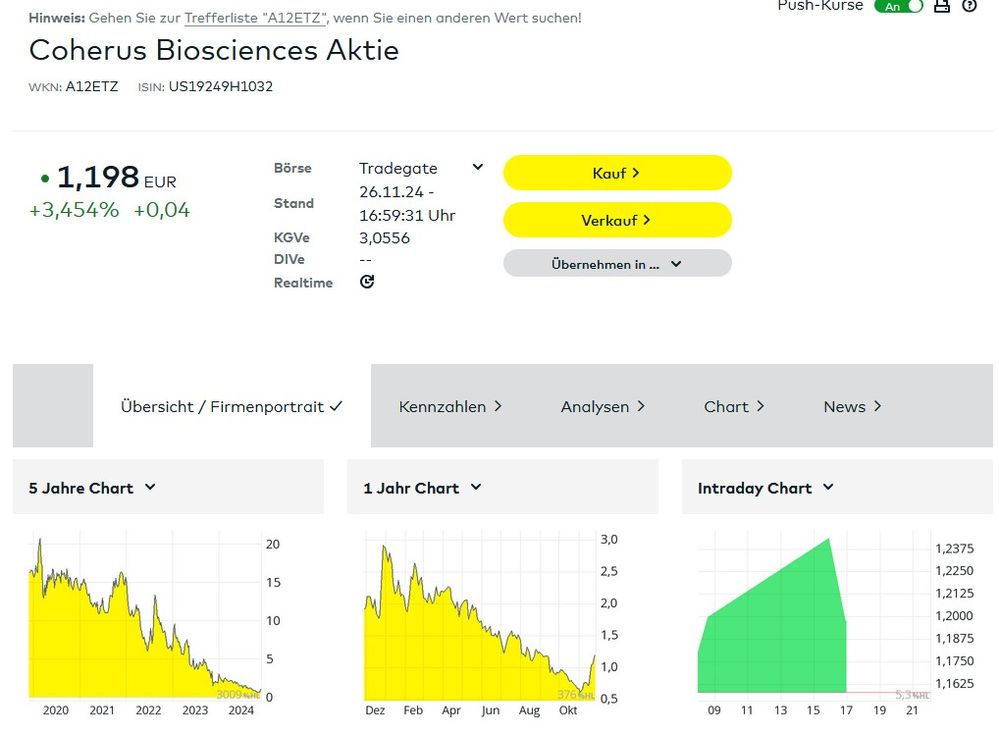Click the print page icon
Viewport: 999px width, 730px height.
(x=941, y=6)
